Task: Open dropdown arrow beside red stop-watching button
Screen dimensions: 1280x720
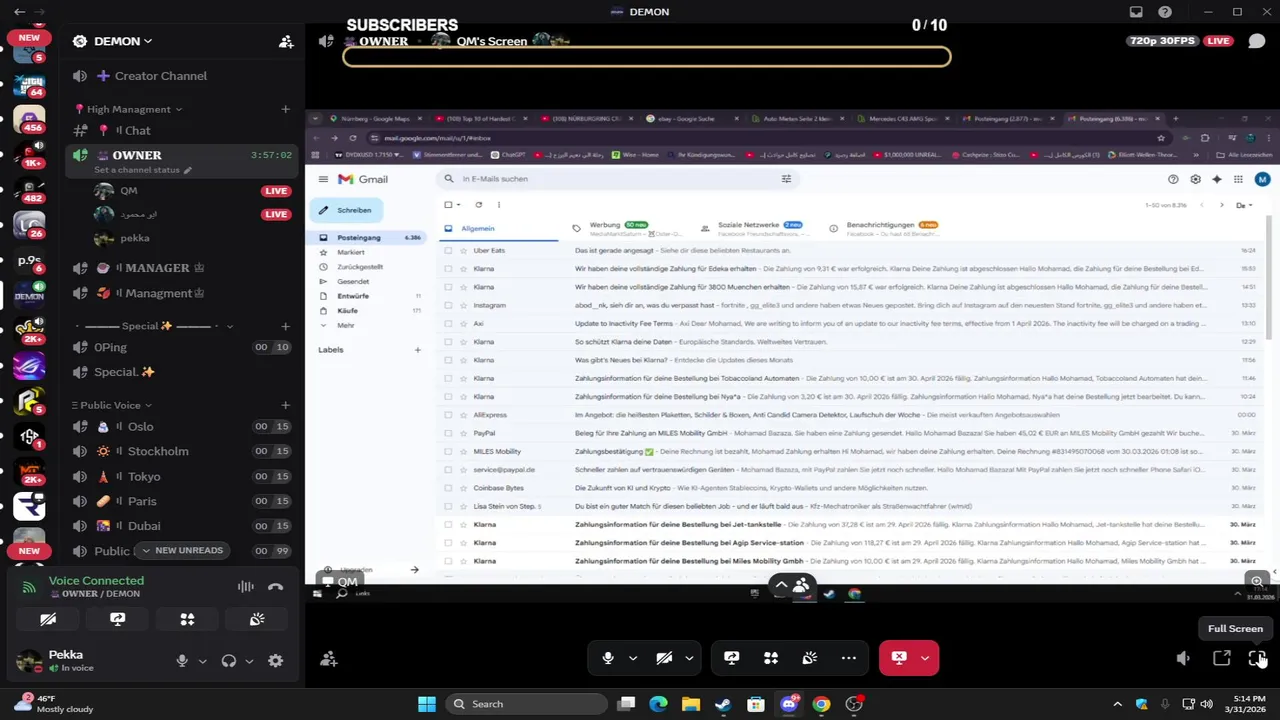Action: pyautogui.click(x=925, y=658)
